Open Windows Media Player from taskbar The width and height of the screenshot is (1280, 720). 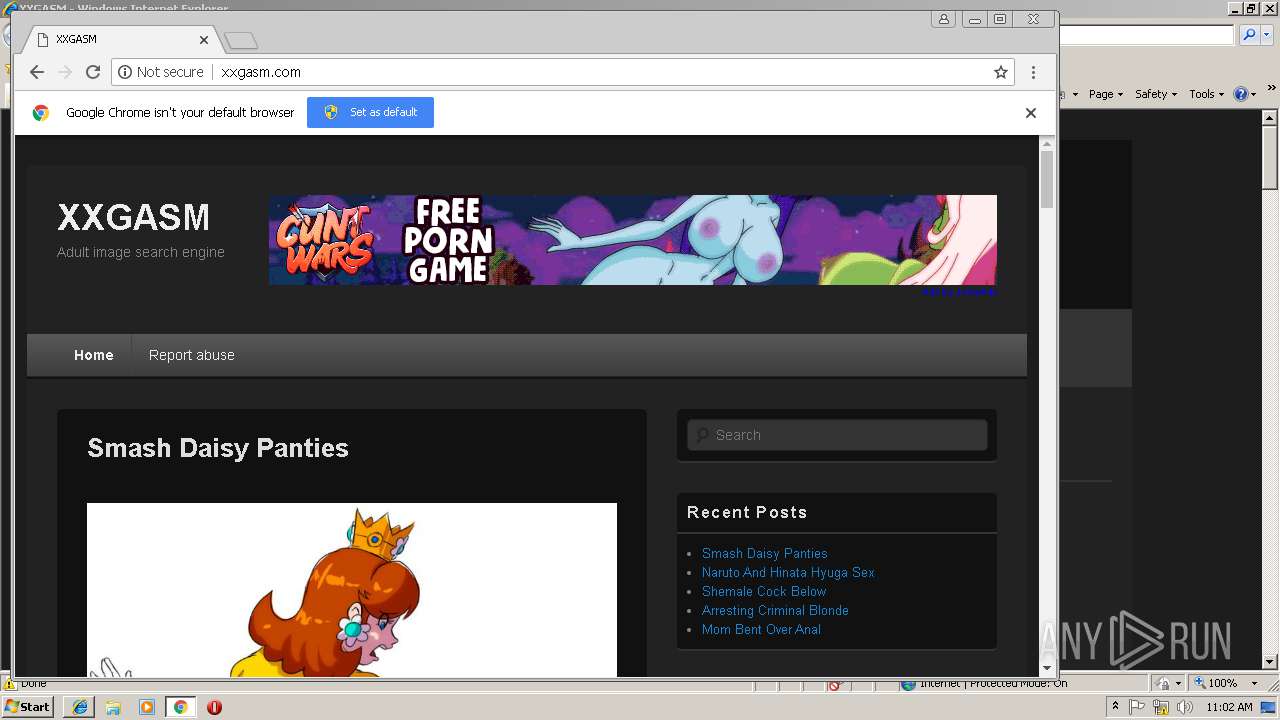click(x=146, y=707)
